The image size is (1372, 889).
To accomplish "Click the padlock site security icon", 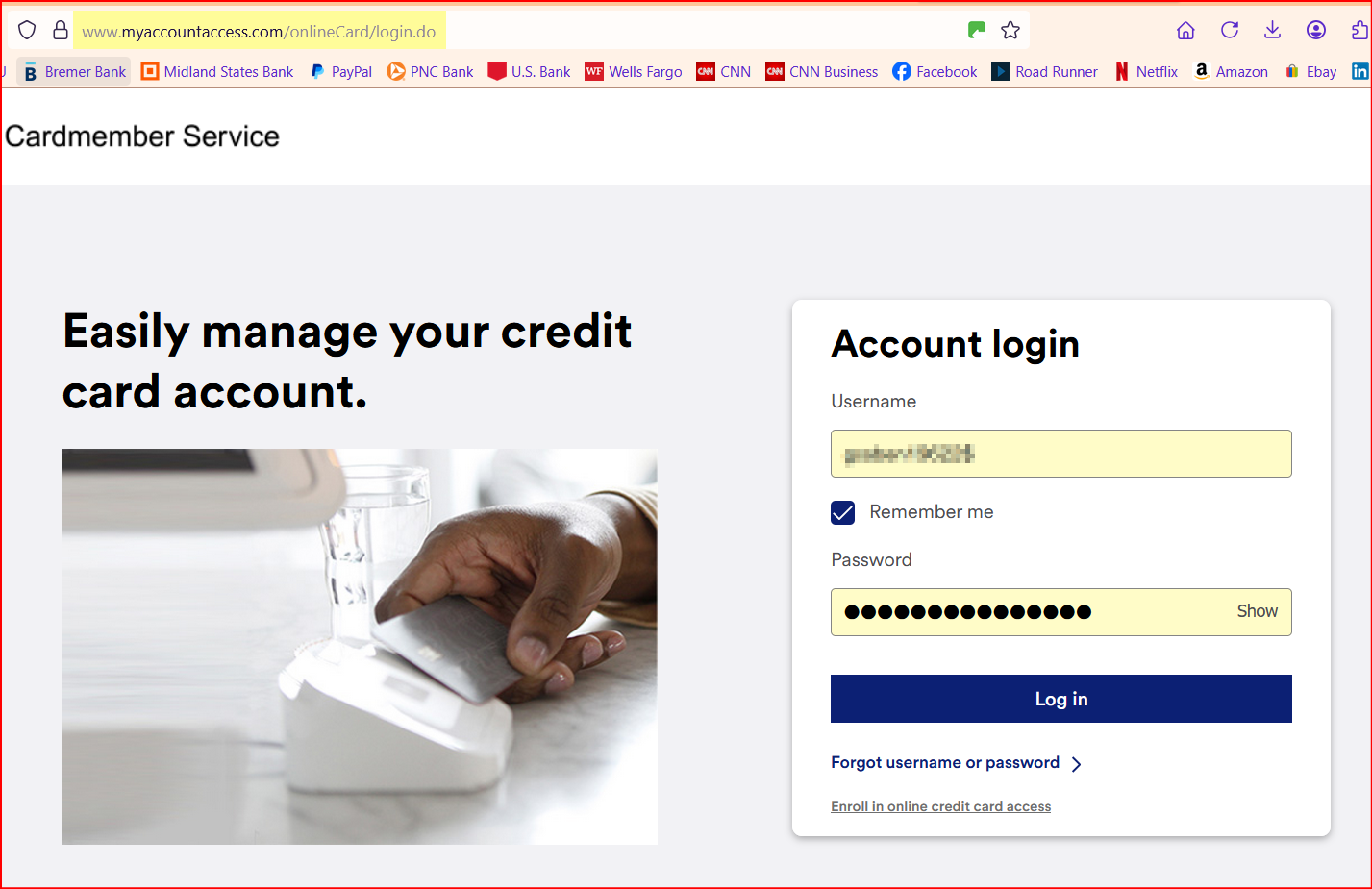I will pos(61,31).
